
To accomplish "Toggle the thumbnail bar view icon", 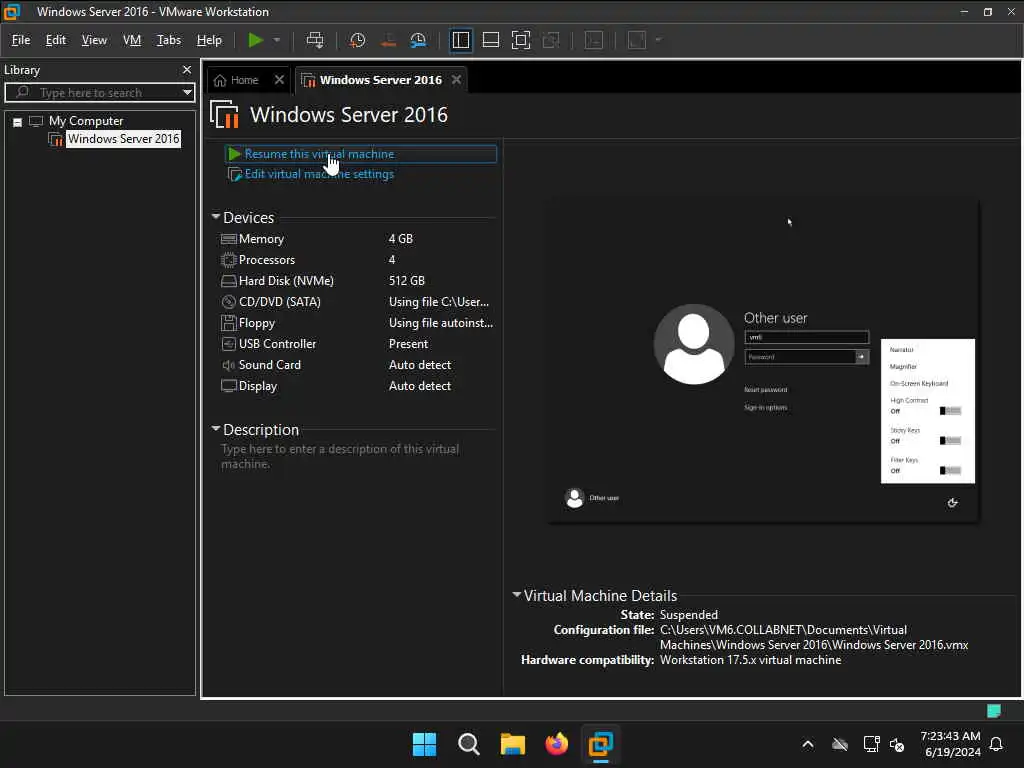I will (x=490, y=40).
